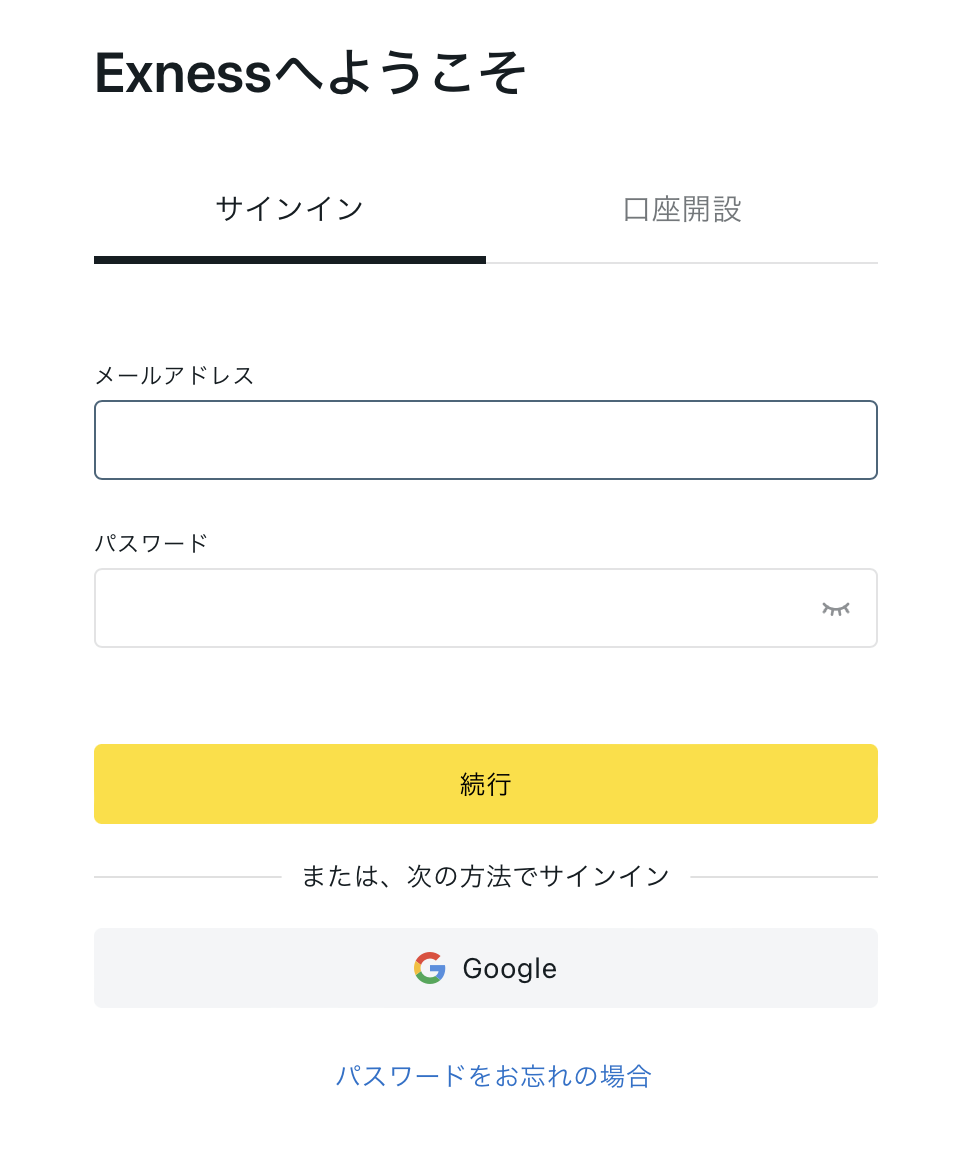Click the divider line right of サインイン text
The image size is (962, 1154).
(x=784, y=877)
